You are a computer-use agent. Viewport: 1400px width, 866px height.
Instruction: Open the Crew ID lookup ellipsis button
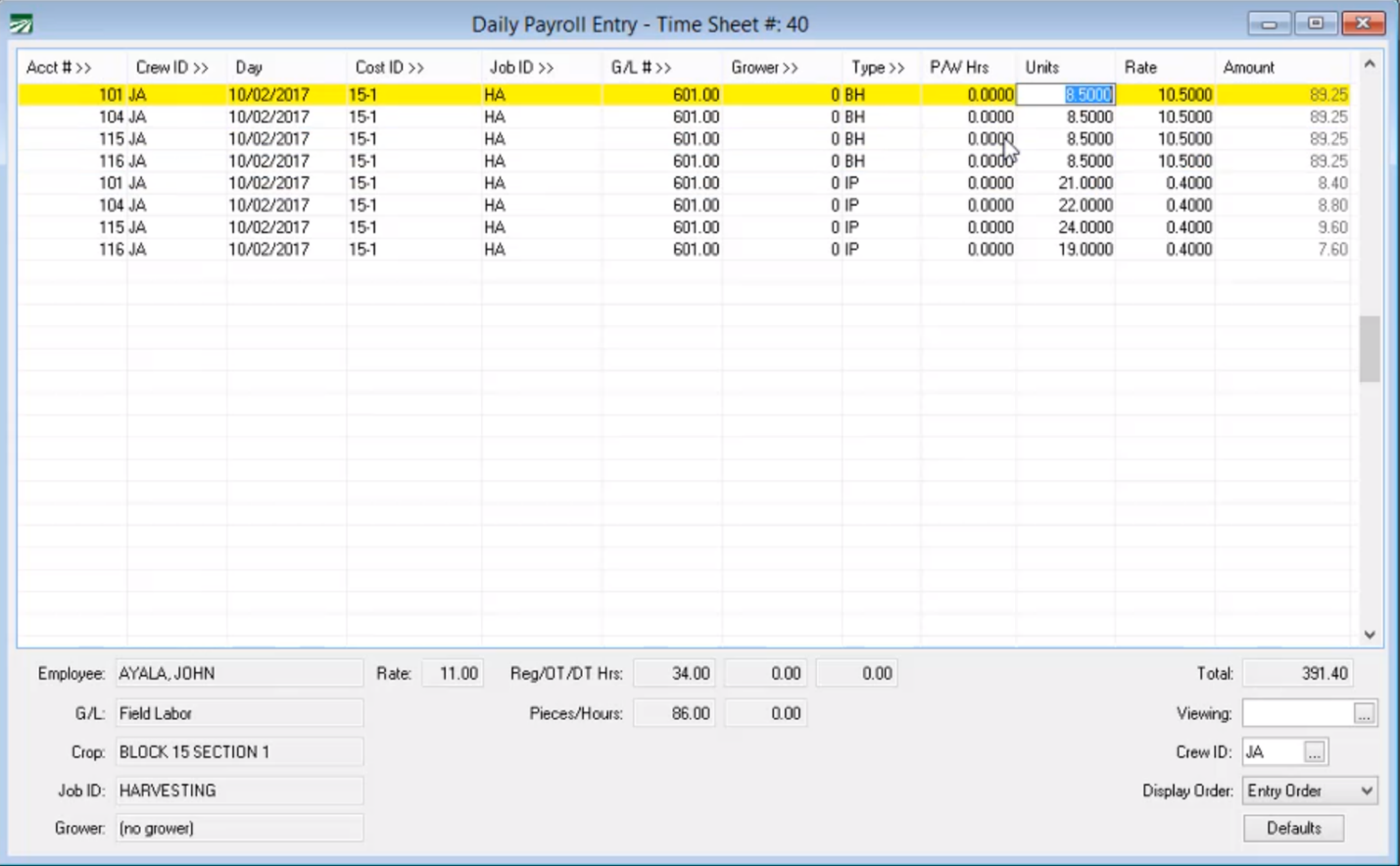coord(1315,752)
